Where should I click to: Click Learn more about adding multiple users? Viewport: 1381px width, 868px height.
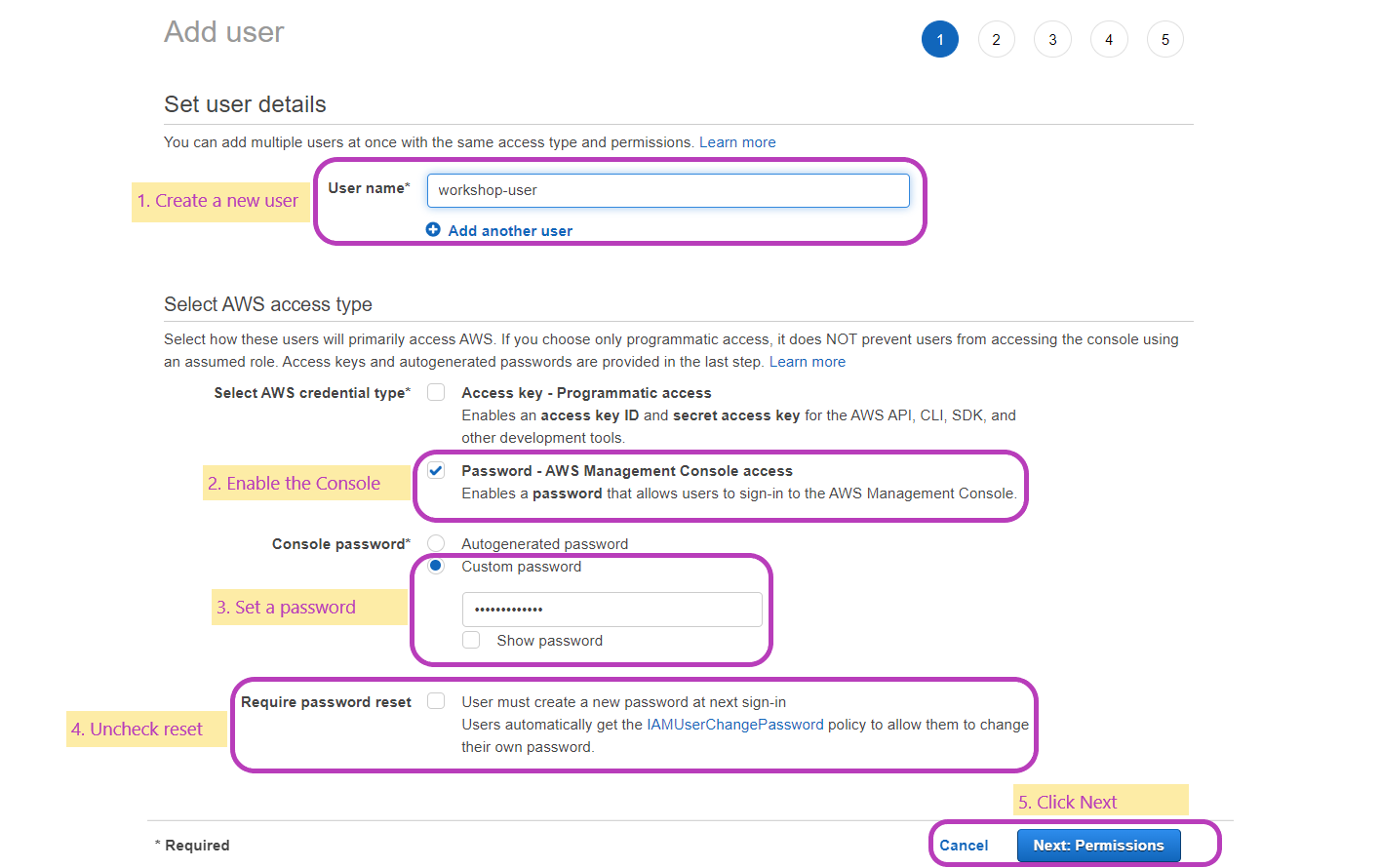[737, 141]
